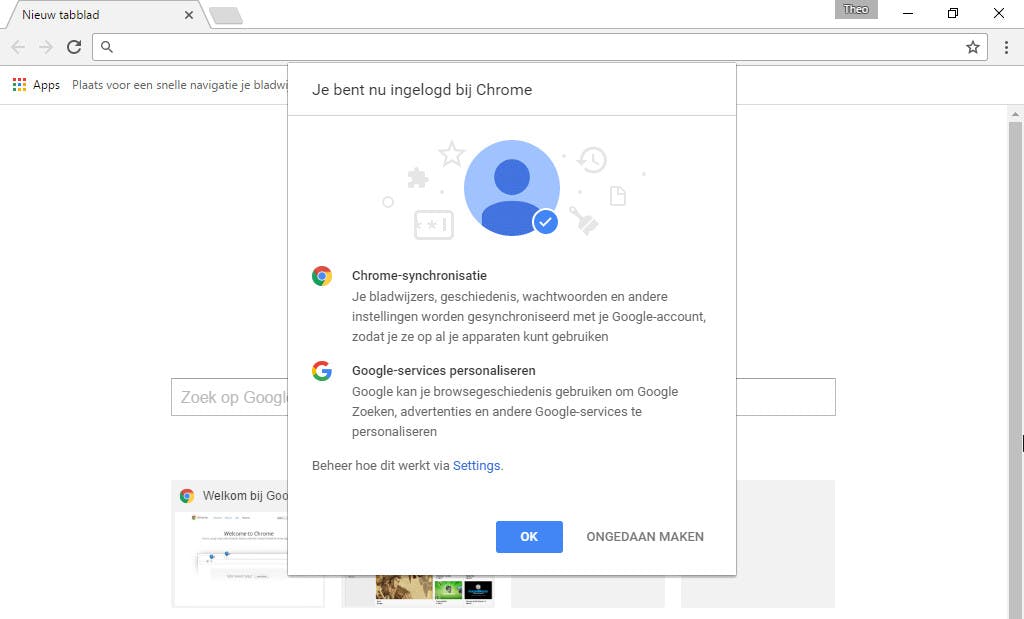
Task: Open a new tab with the tab button
Action: click(226, 16)
